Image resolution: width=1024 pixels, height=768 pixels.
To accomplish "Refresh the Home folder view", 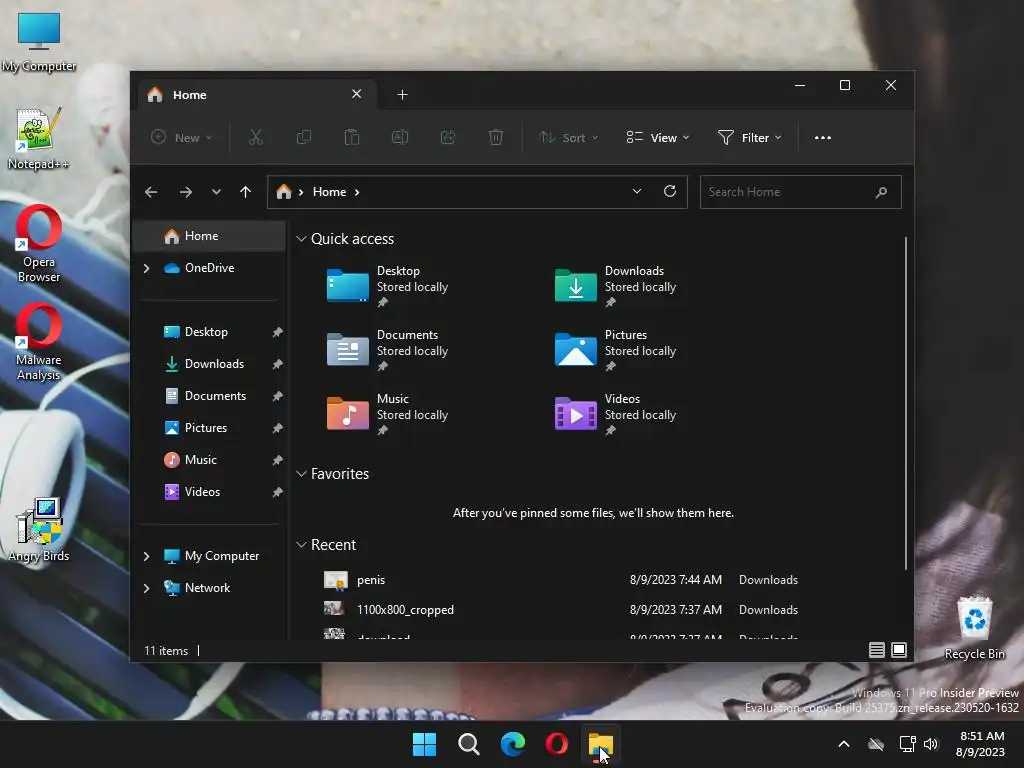I will (670, 191).
